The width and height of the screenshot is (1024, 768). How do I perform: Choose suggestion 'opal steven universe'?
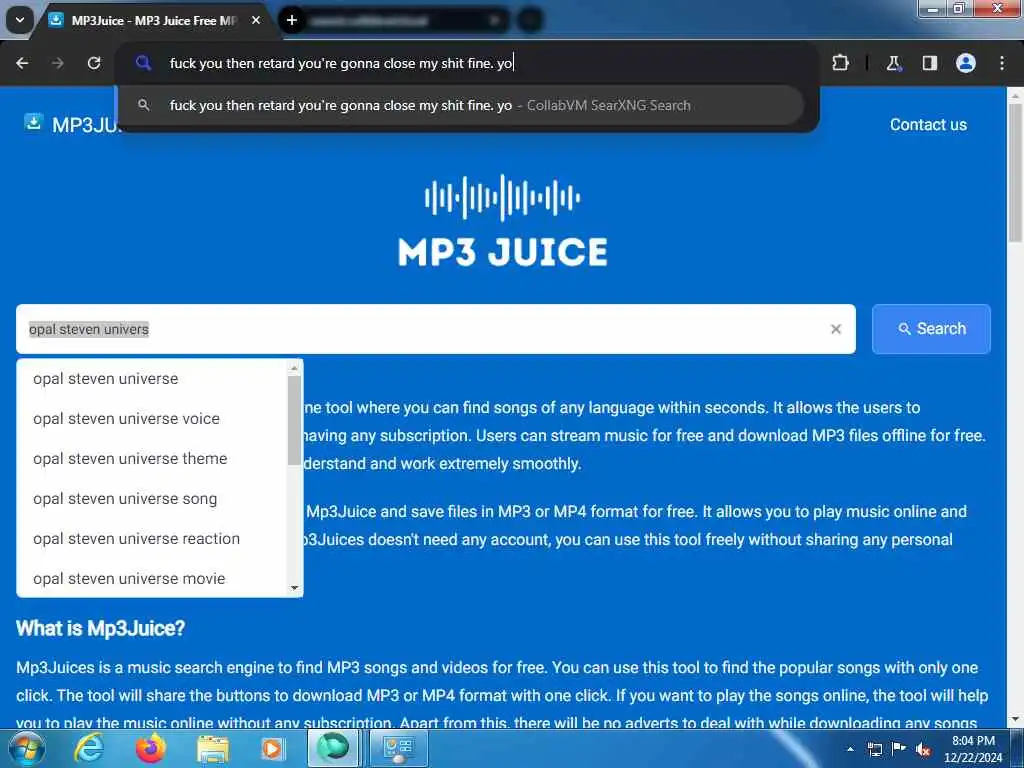pyautogui.click(x=152, y=379)
